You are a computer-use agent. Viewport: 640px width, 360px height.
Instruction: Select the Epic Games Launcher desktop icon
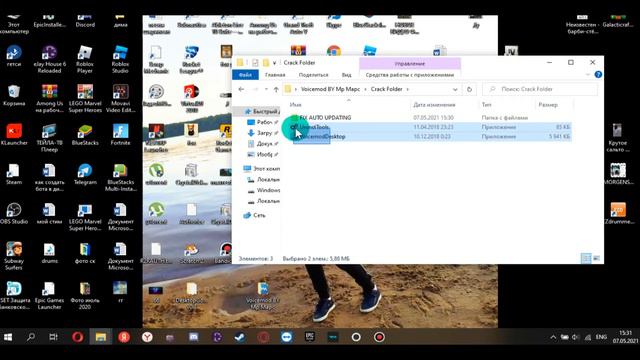[x=49, y=296]
